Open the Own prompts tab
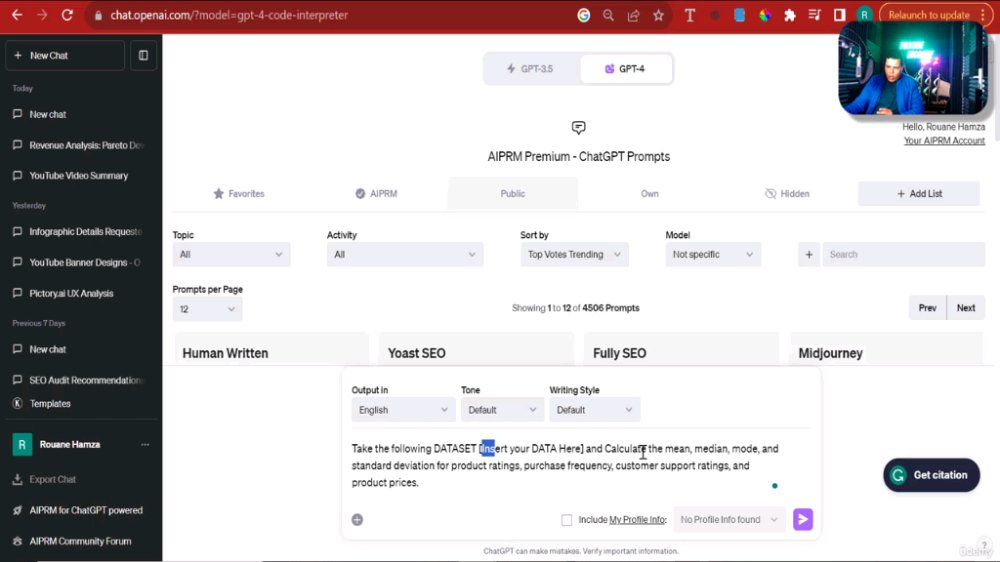1000x562 pixels. point(649,194)
